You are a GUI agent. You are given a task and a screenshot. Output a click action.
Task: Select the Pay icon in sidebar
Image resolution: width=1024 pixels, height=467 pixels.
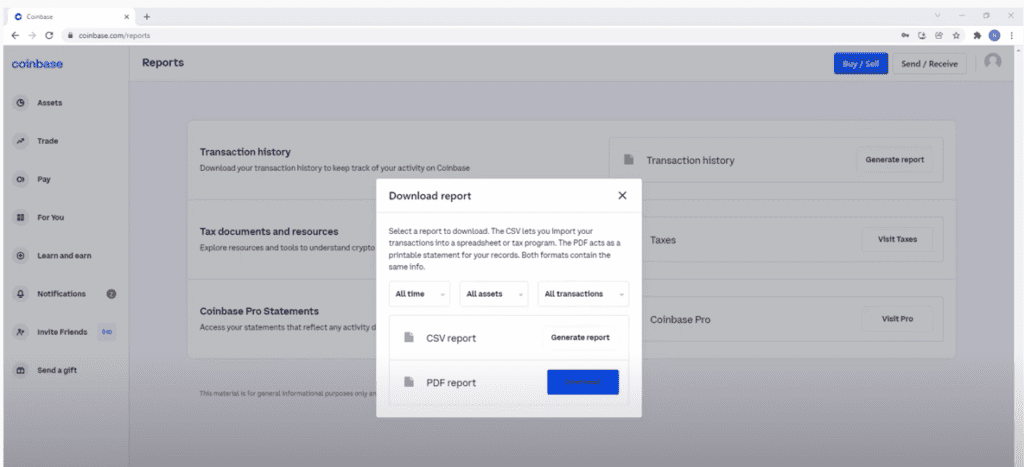20,180
